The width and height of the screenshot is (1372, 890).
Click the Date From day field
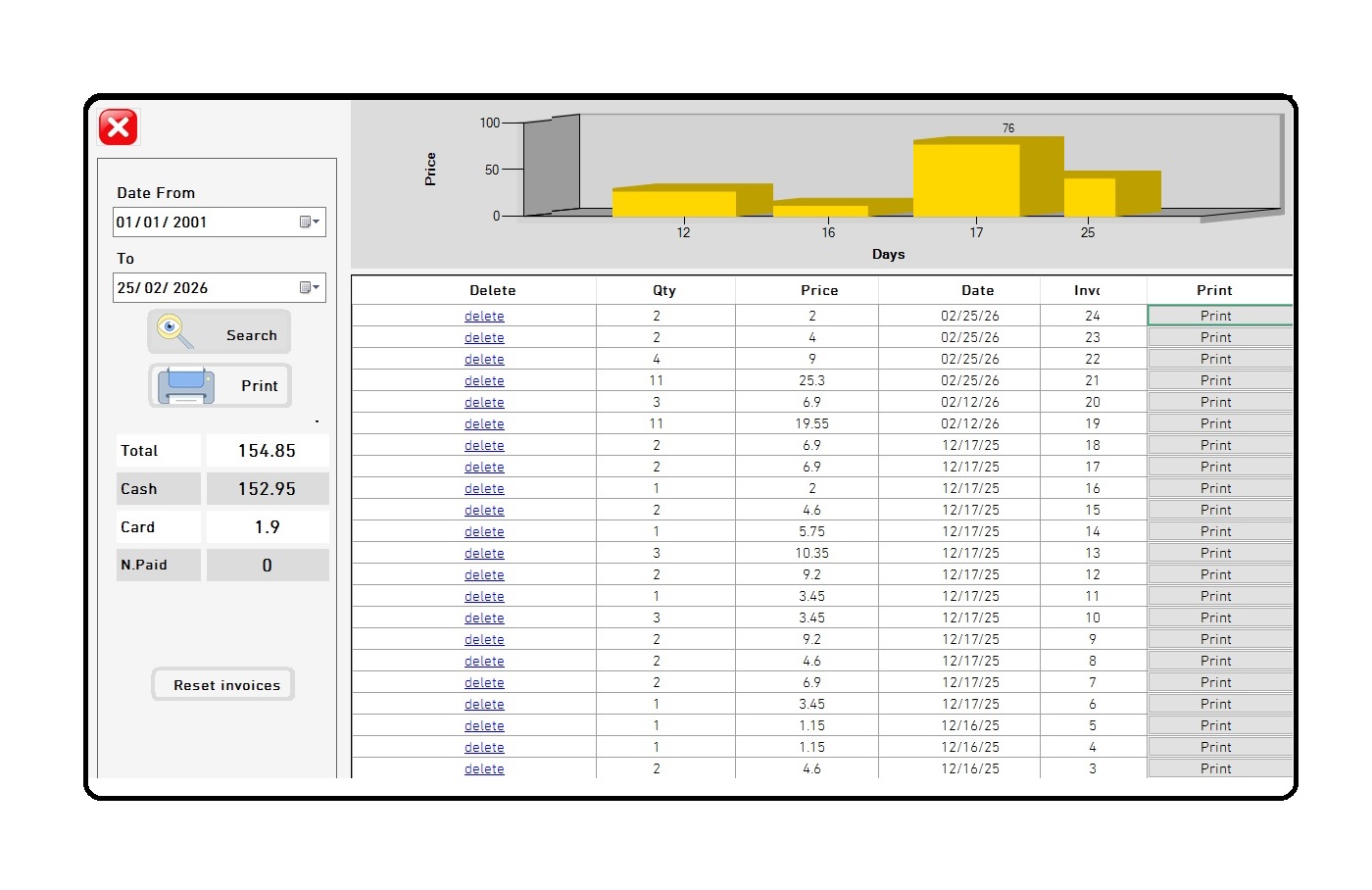(x=124, y=222)
